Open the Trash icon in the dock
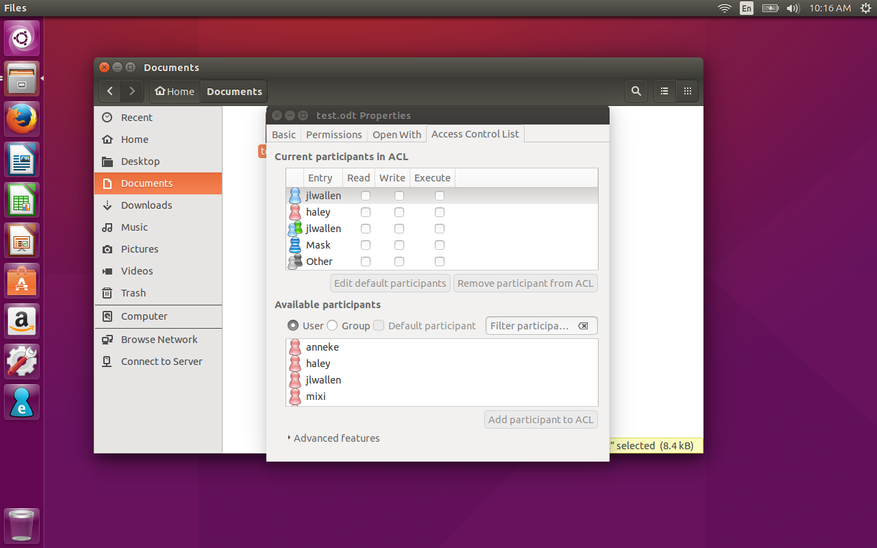The width and height of the screenshot is (877, 548). pos(22,525)
